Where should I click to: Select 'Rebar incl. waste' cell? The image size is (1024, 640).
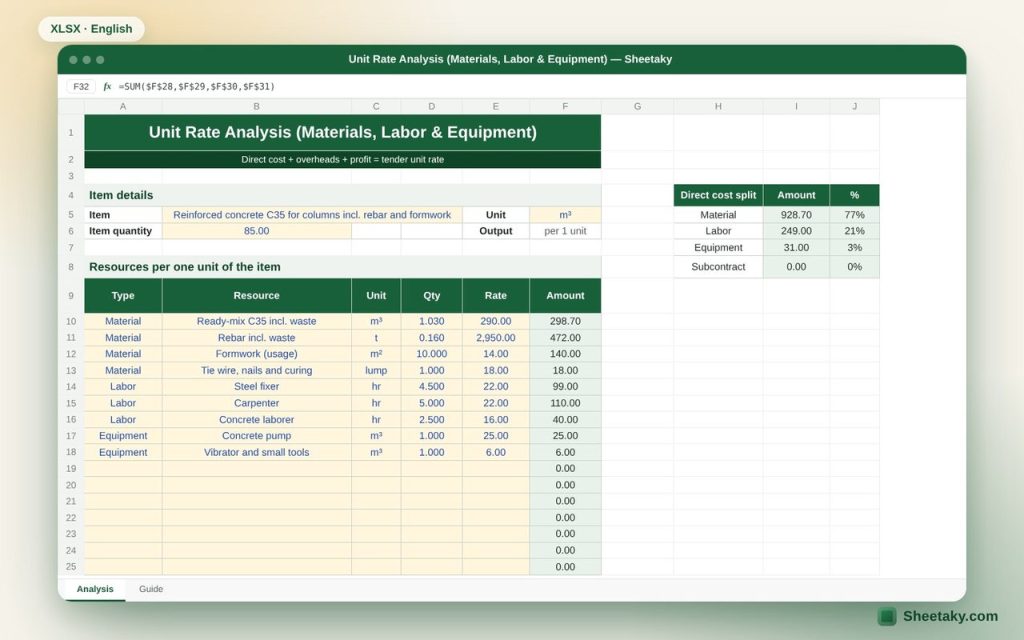tap(256, 338)
